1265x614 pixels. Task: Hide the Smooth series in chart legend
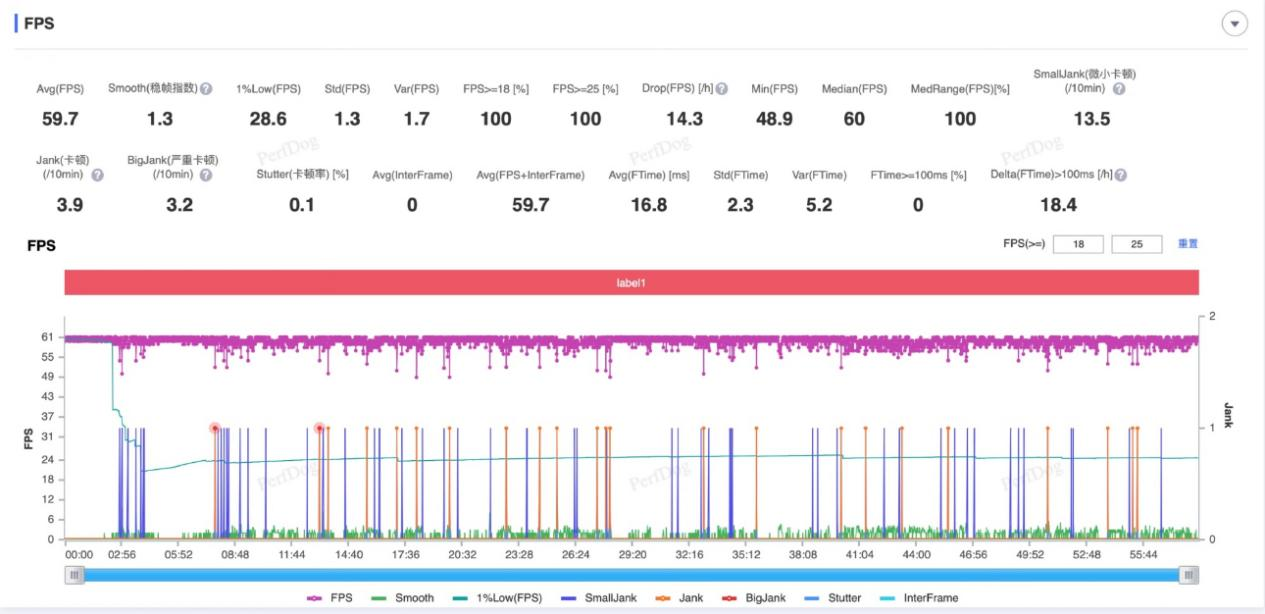pyautogui.click(x=403, y=598)
